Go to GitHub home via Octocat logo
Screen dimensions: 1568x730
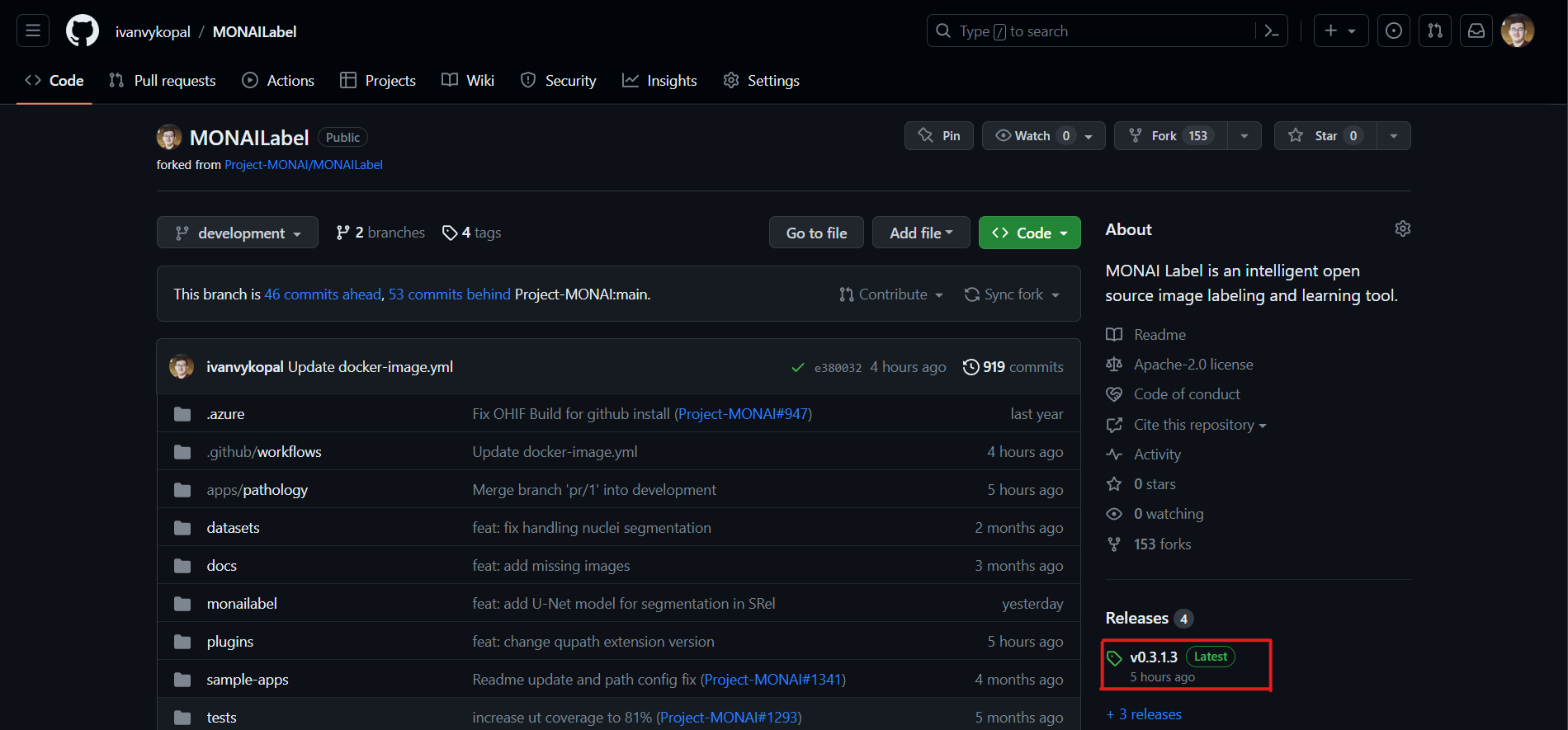[83, 31]
